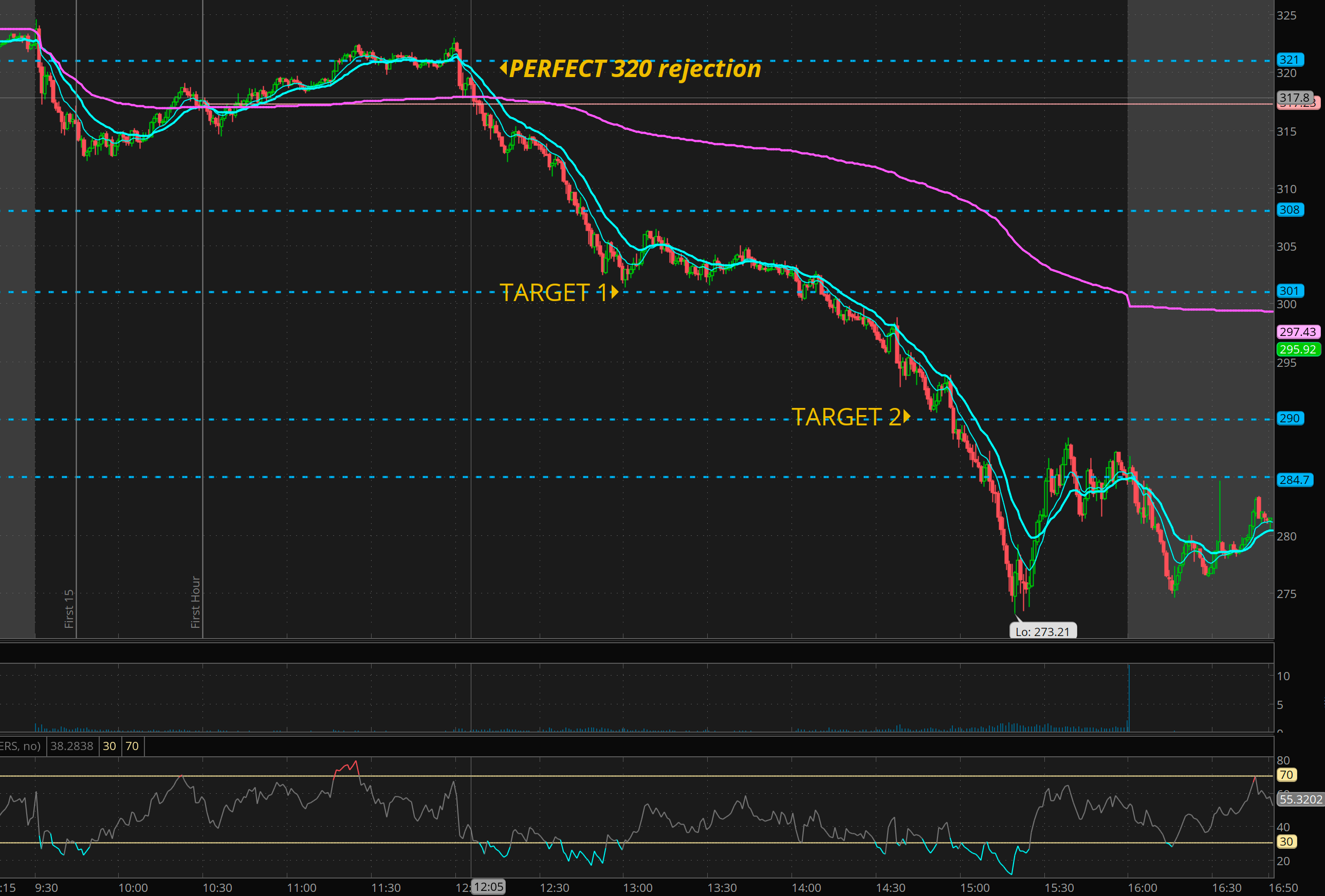Click the 284.7 price level label

pyautogui.click(x=1294, y=480)
